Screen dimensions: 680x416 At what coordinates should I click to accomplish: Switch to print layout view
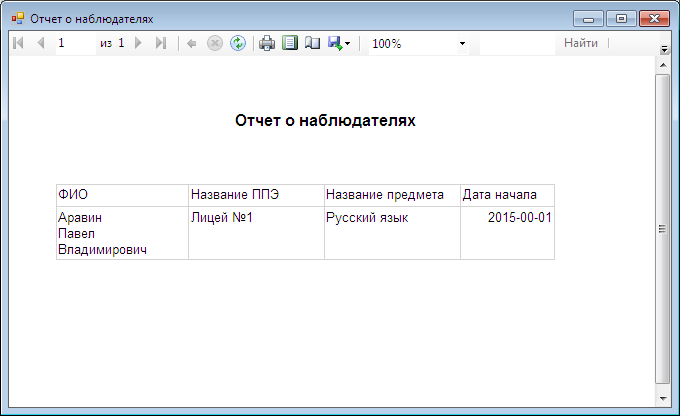point(290,43)
